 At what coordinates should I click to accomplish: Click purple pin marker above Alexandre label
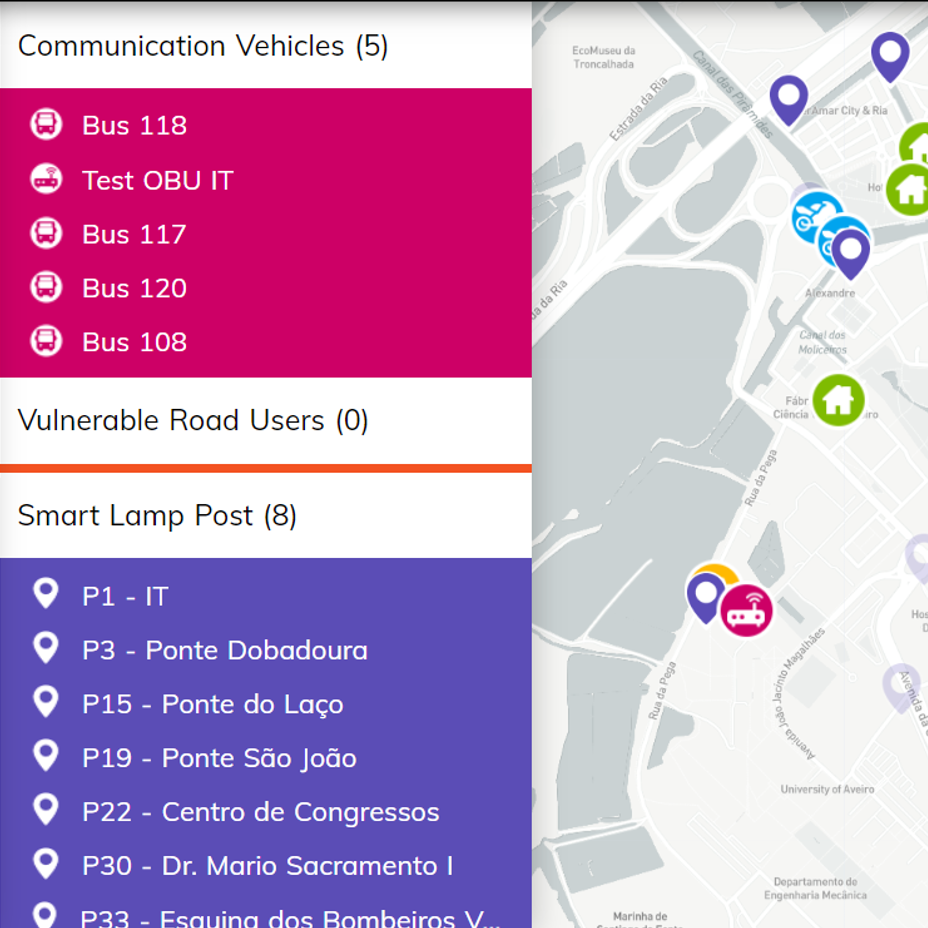[x=850, y=253]
